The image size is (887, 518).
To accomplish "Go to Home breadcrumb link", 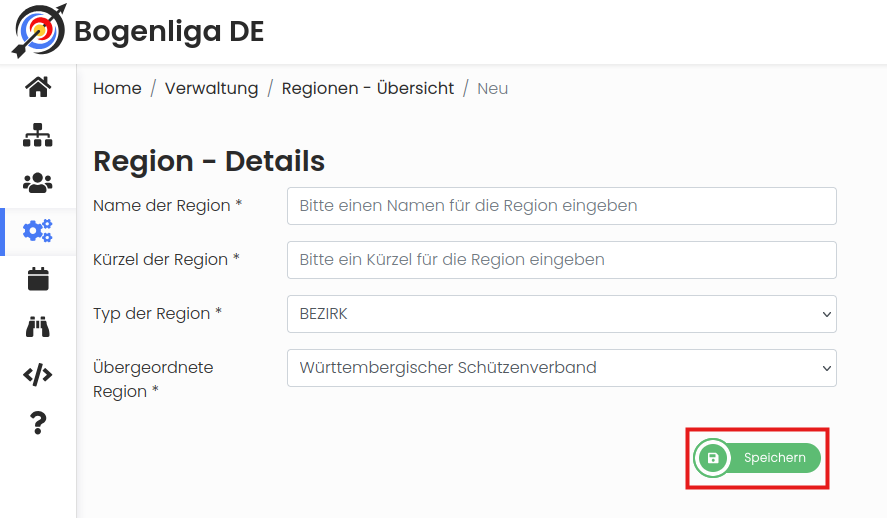I will tap(117, 89).
